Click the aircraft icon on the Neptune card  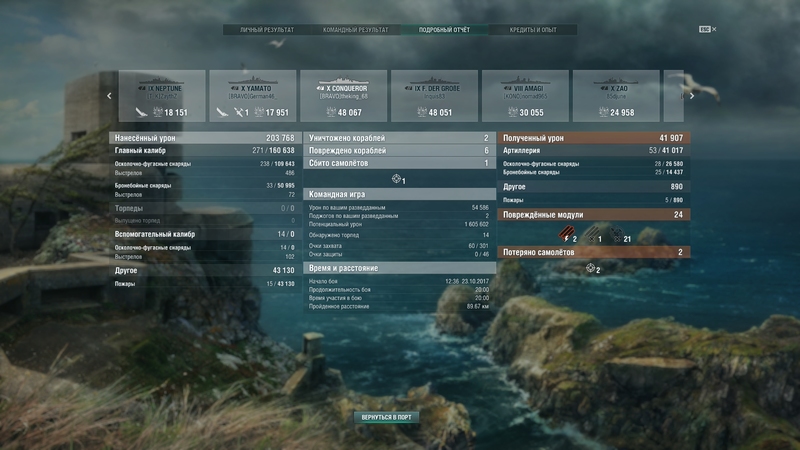click(x=141, y=112)
